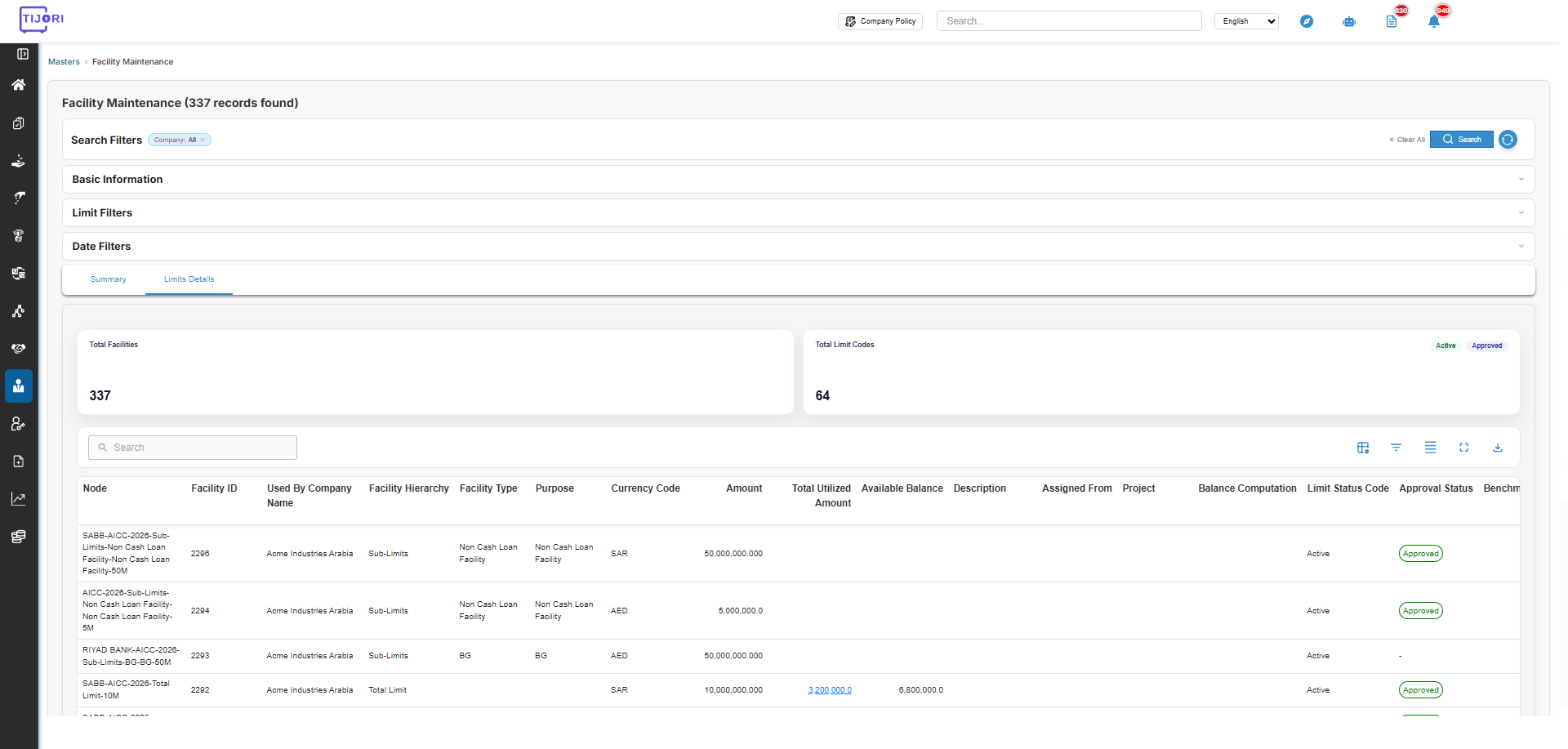Sort by Approval Status column header
The width and height of the screenshot is (1568, 749).
1436,488
